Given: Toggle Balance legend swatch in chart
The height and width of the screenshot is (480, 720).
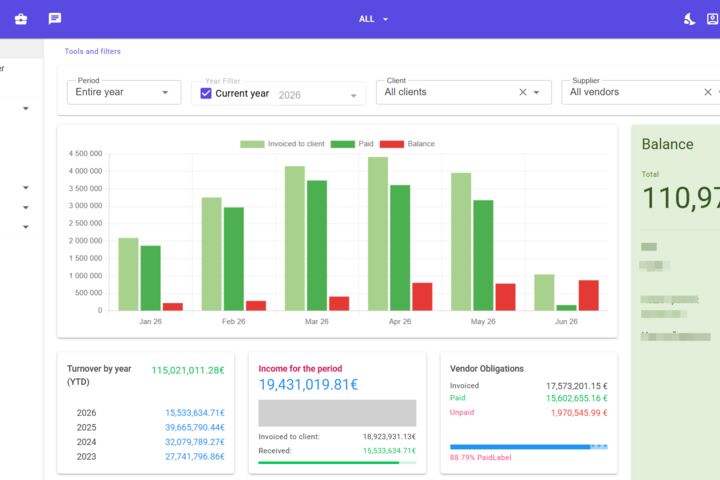Looking at the screenshot, I should point(392,144).
